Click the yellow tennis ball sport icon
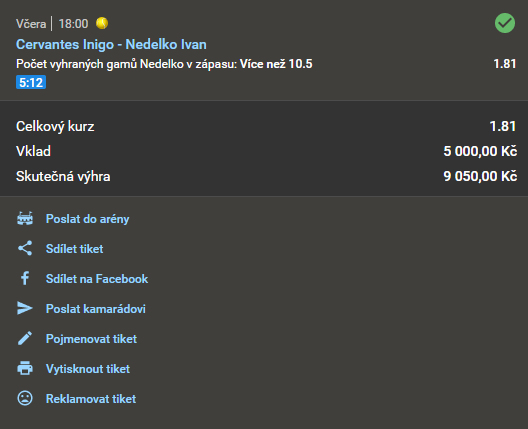This screenshot has width=528, height=429. click(x=102, y=23)
